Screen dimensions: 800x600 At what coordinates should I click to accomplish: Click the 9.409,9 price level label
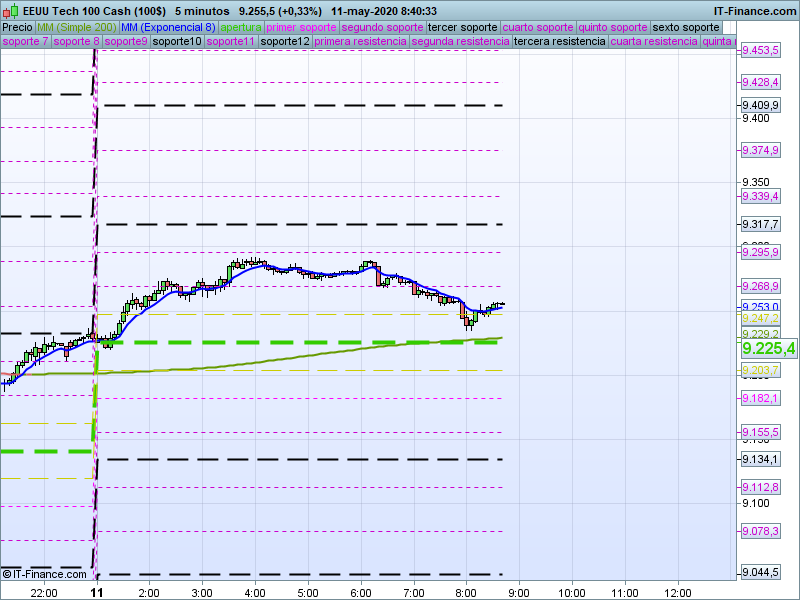[x=760, y=105]
